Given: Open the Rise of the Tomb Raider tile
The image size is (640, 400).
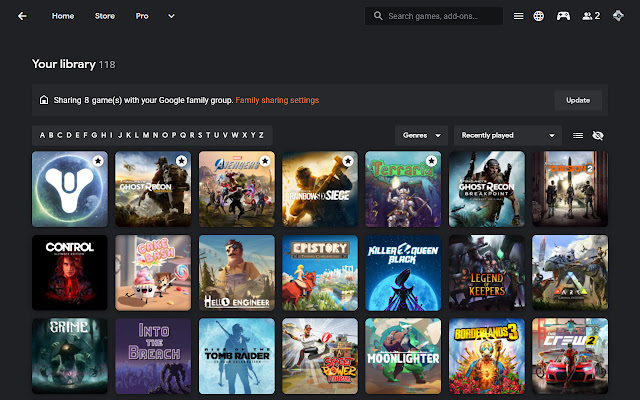Looking at the screenshot, I should click(237, 356).
